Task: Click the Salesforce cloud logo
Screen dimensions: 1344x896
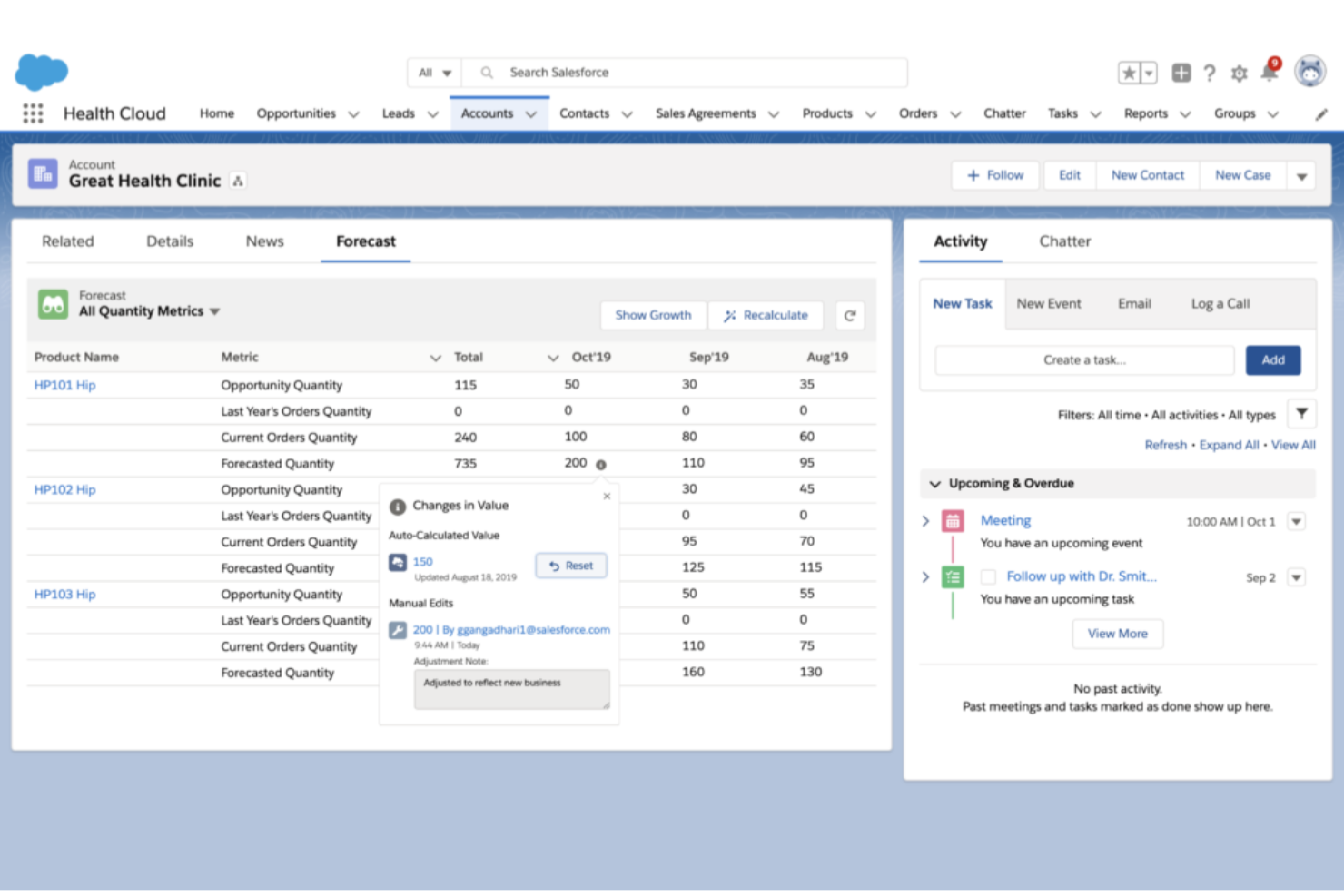Action: coord(42,72)
